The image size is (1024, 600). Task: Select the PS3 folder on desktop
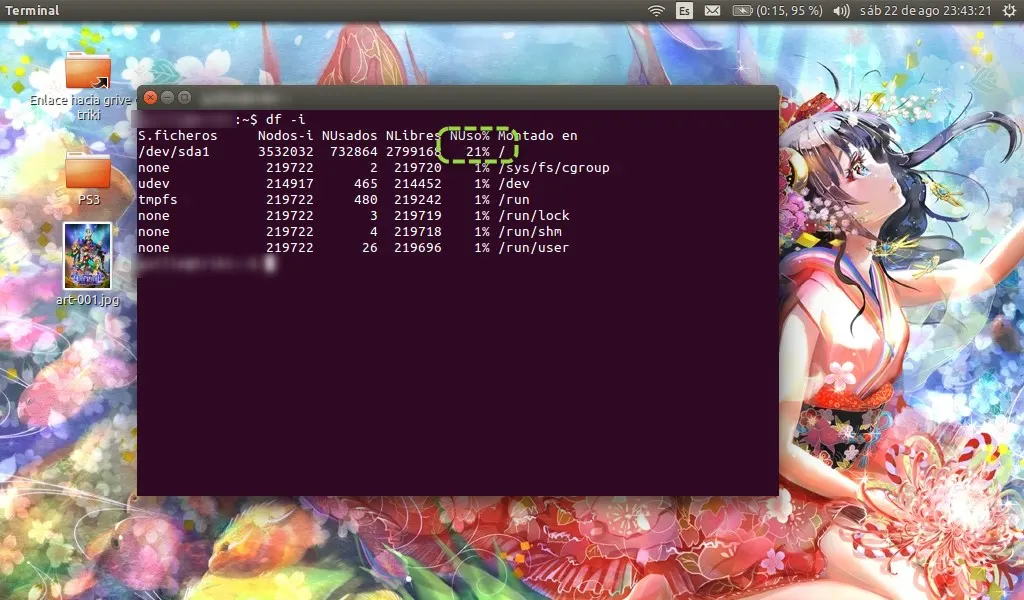[x=88, y=172]
